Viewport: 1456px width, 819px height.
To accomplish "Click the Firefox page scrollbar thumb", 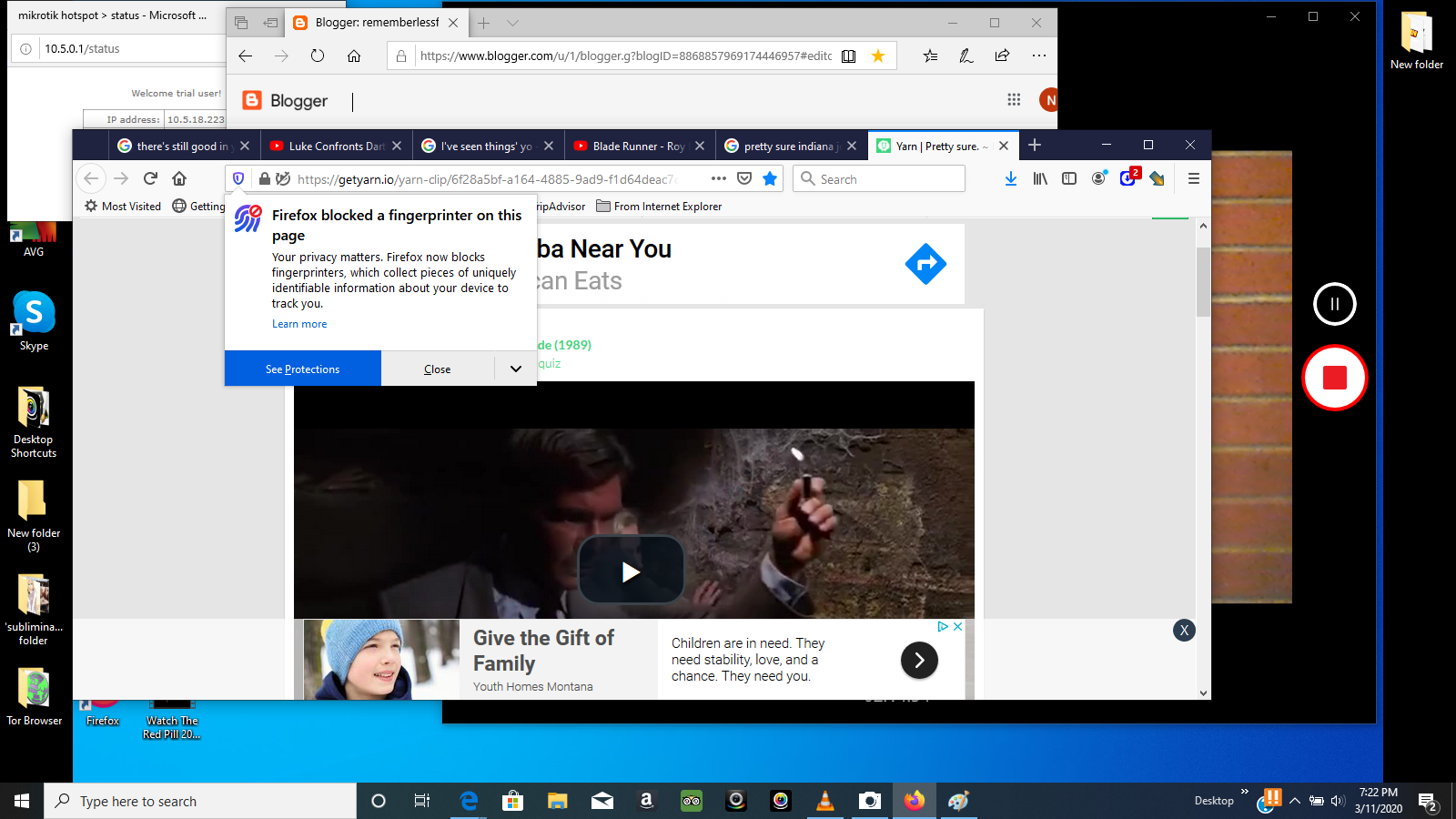I will click(1203, 281).
